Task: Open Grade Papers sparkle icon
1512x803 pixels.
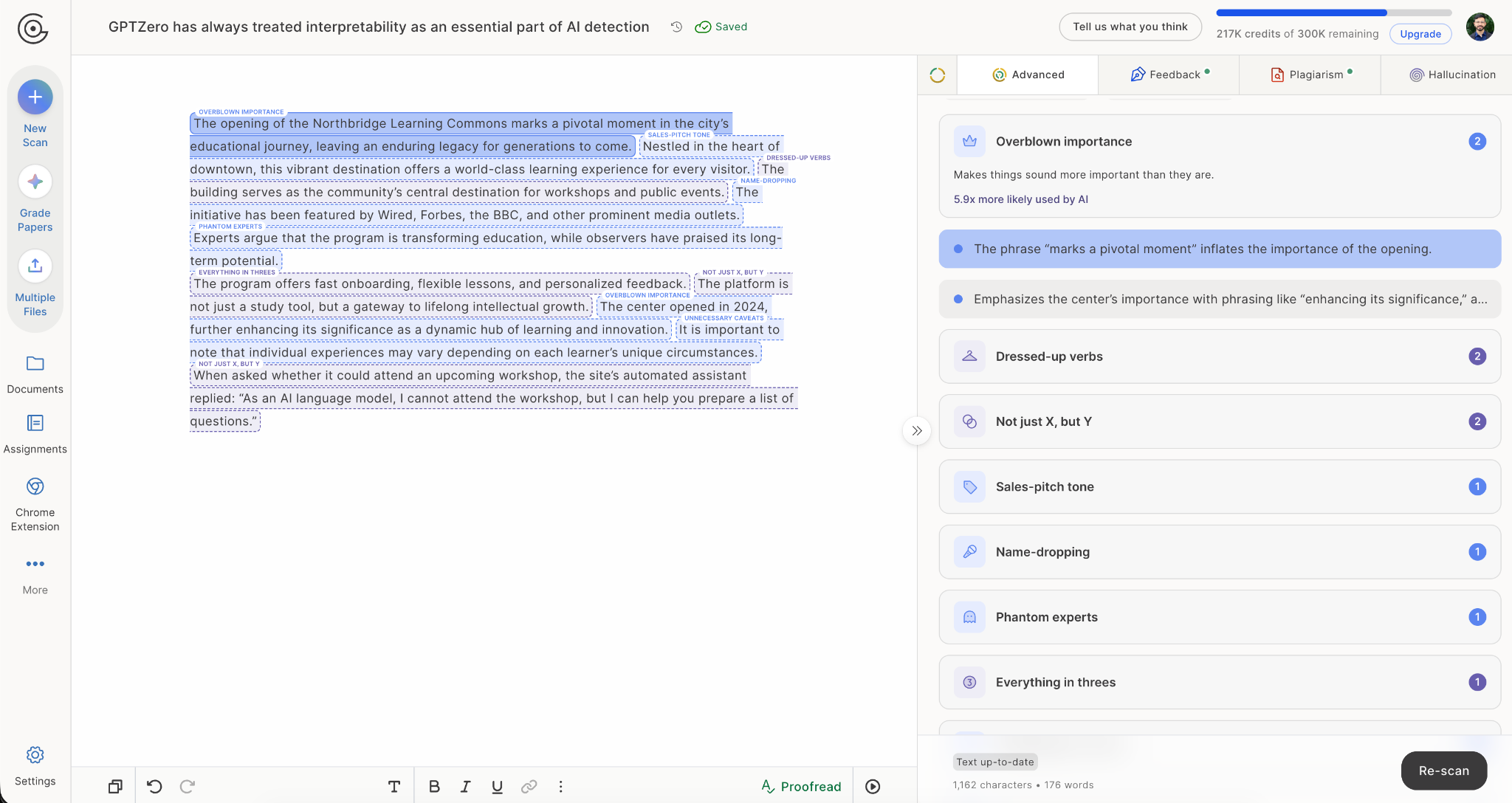Action: tap(35, 182)
